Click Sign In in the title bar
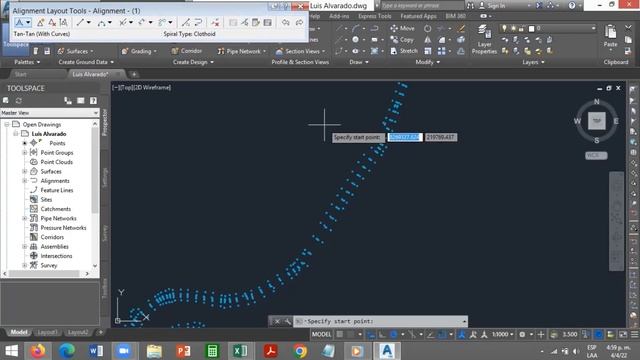 [492, 5]
